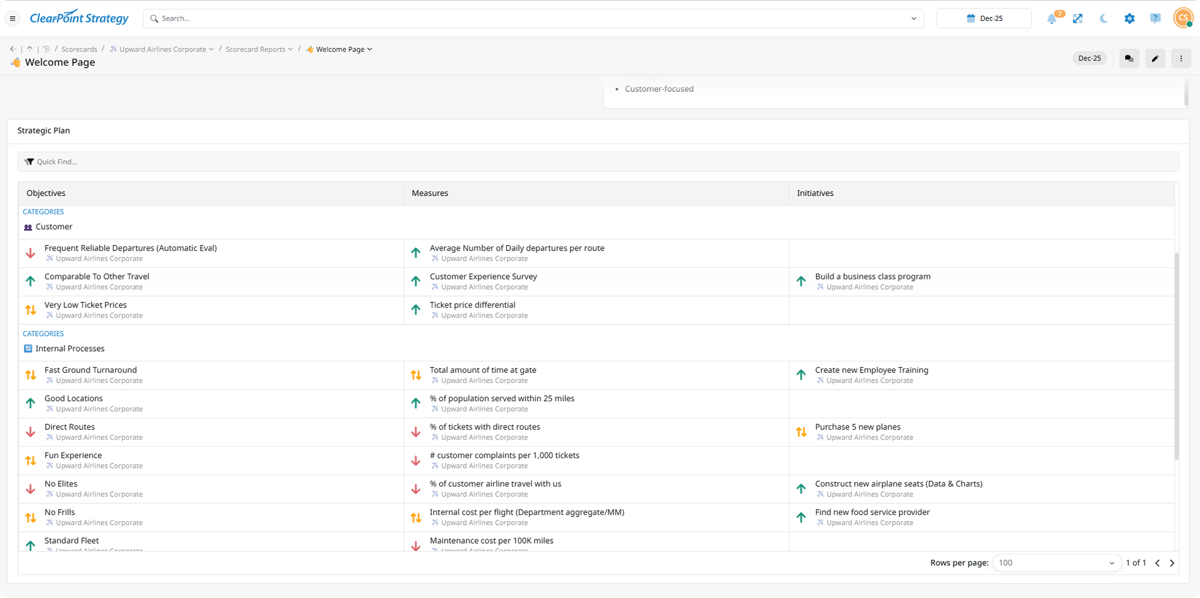Open system settings with the gear icon
The image size is (1200, 598).
click(1130, 18)
